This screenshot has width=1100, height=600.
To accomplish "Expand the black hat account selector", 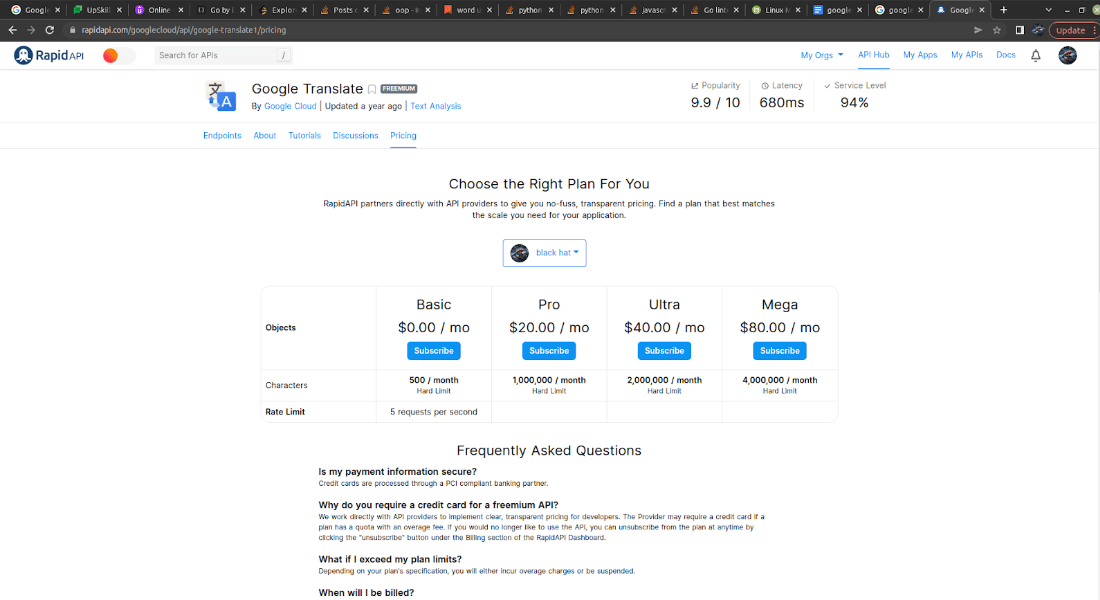I will point(544,253).
